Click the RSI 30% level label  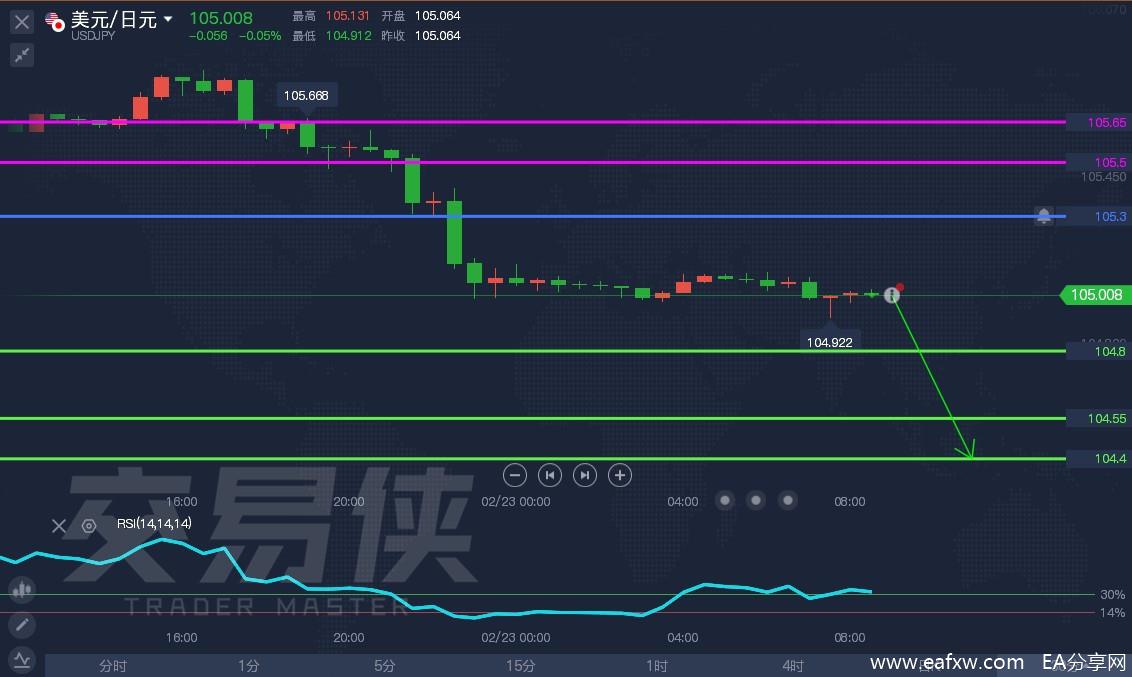[1113, 594]
